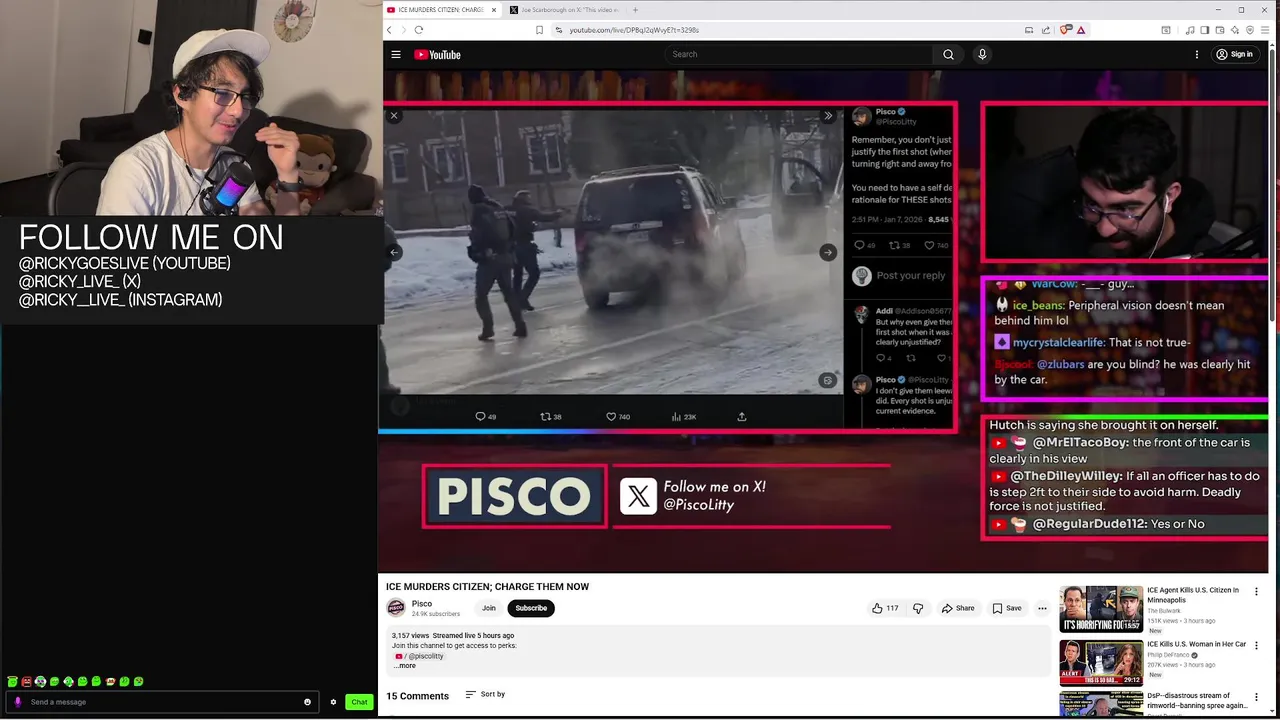The height and width of the screenshot is (720, 1280).
Task: Open more actions menu beside Save
Action: tap(1042, 608)
